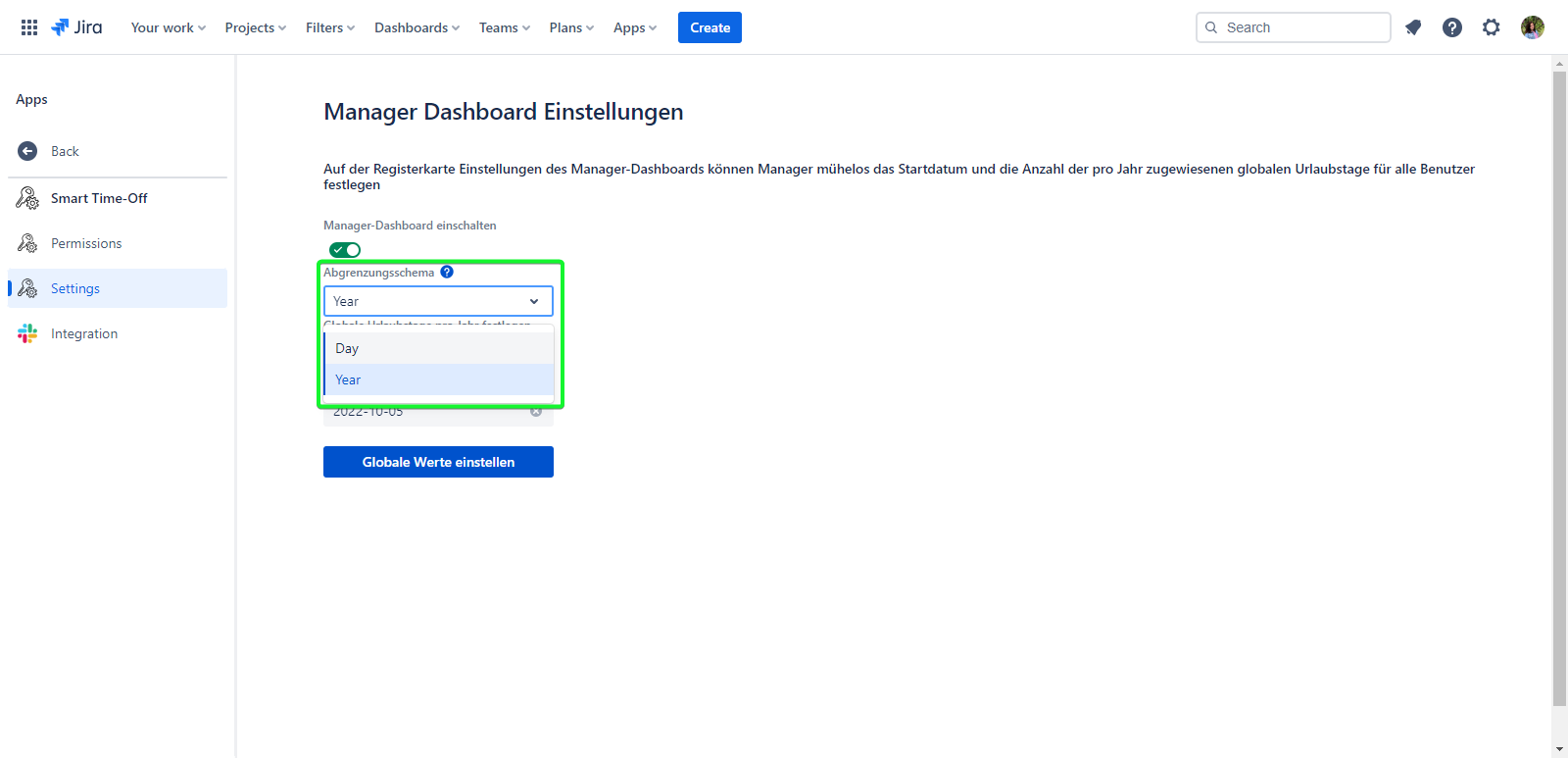Open the settings gear icon in header
Screen dimensions: 1568x758
[x=1492, y=27]
